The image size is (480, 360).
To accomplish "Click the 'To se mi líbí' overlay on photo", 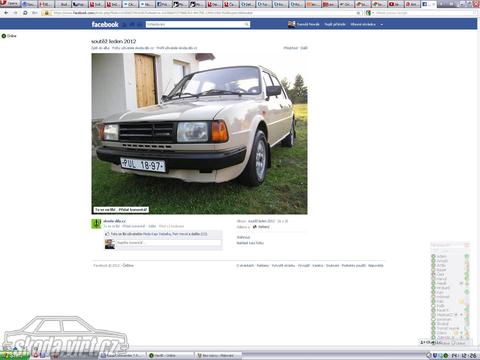I will point(105,210).
